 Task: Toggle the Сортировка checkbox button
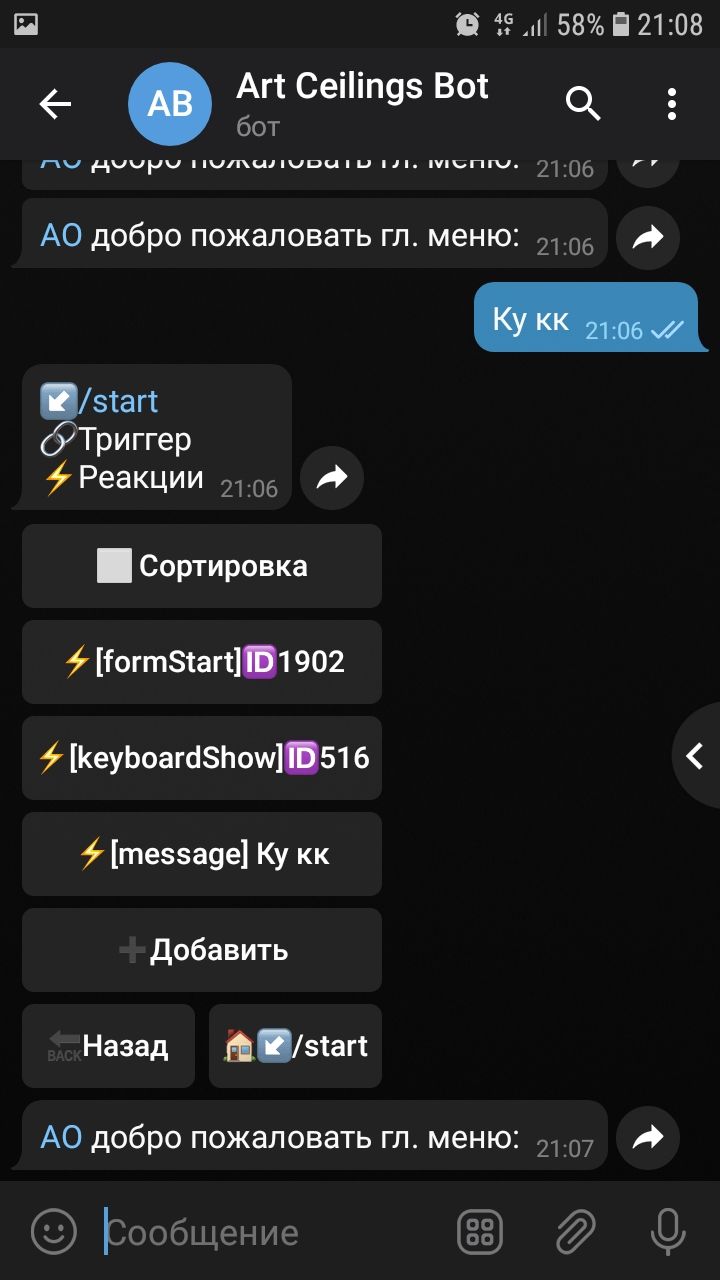click(x=202, y=566)
